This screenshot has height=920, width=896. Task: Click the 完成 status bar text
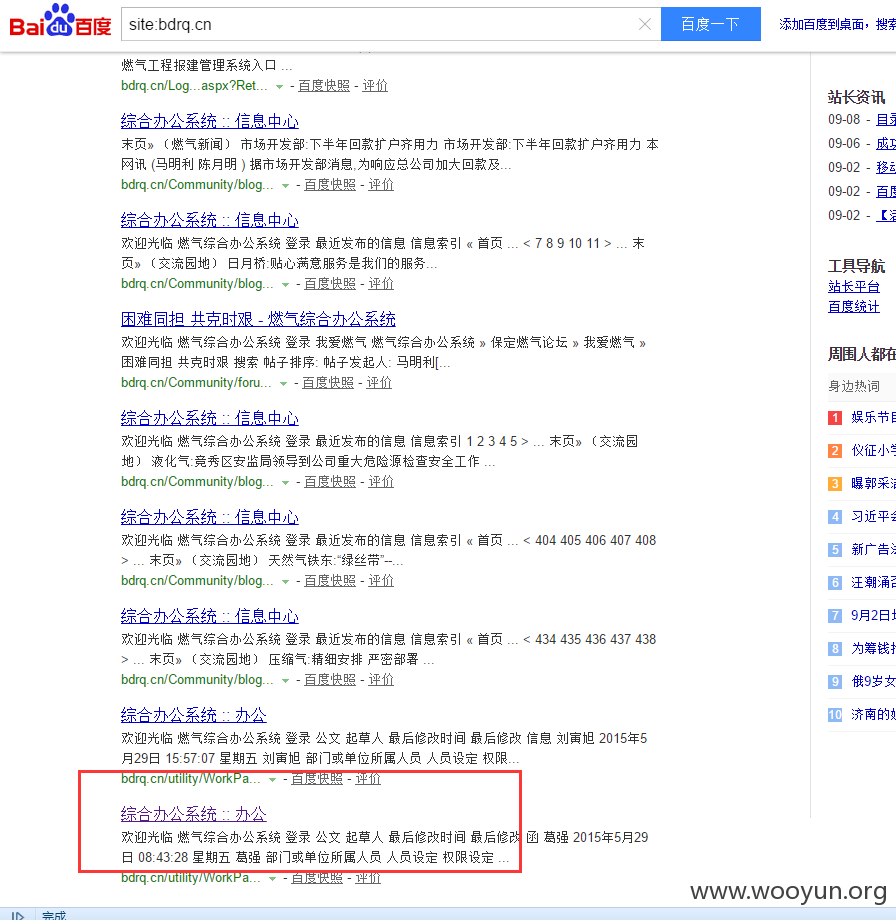[x=54, y=915]
